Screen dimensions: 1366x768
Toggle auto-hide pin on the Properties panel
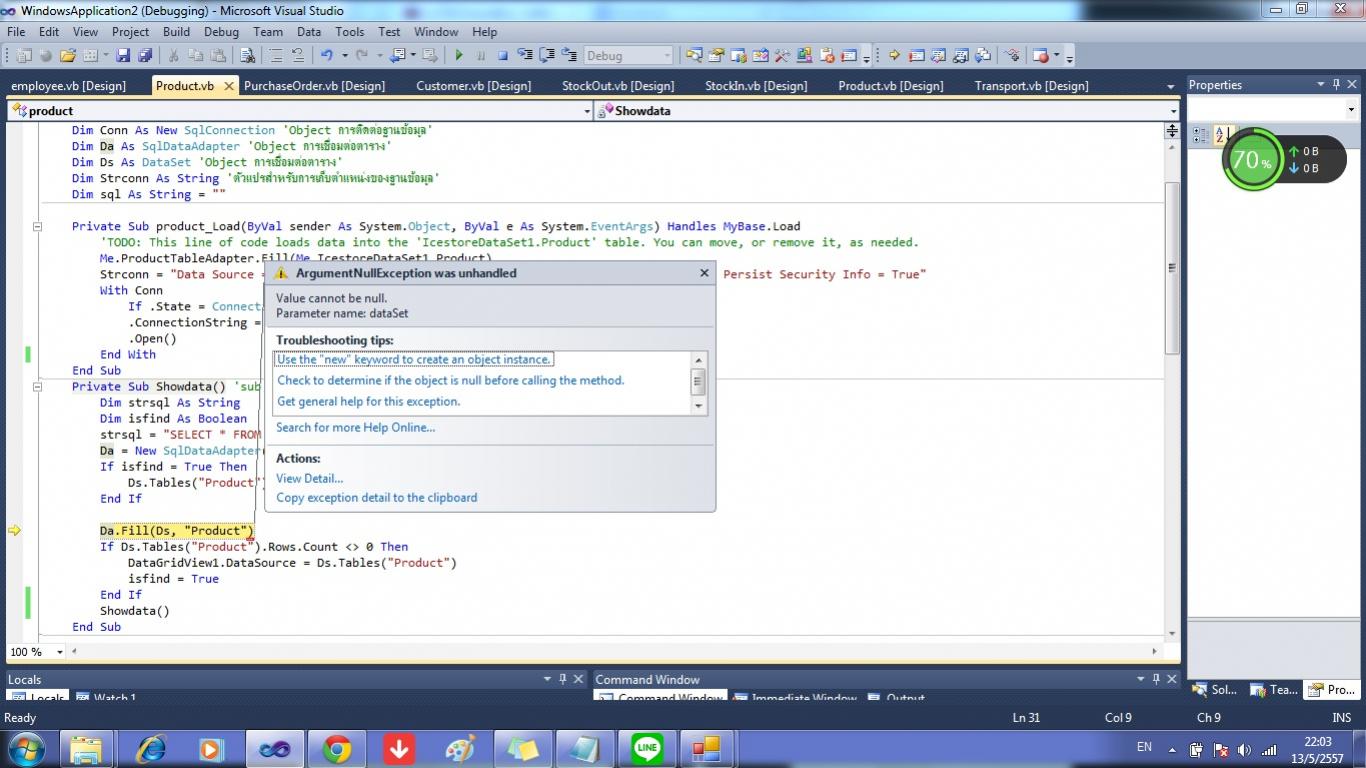click(1335, 85)
